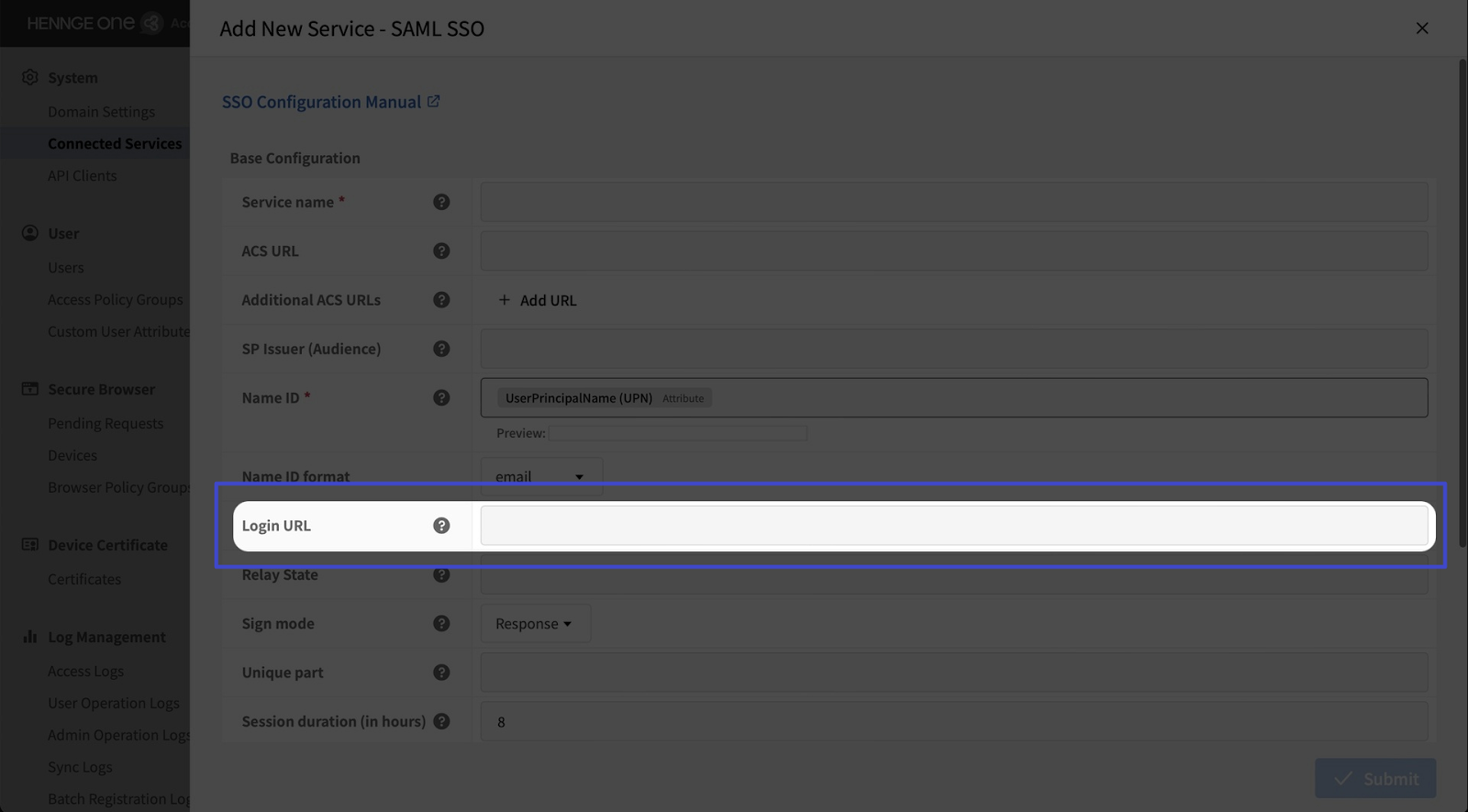Click help icon next to Service name

(441, 202)
